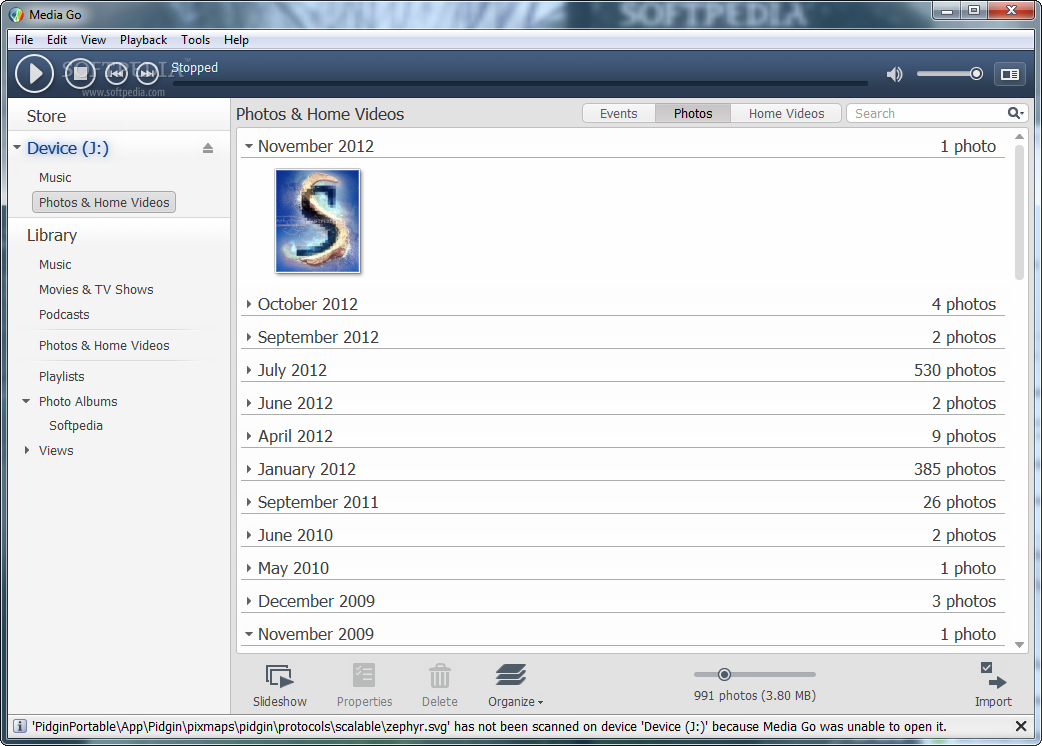
Task: Delete the selected photo
Action: click(439, 686)
